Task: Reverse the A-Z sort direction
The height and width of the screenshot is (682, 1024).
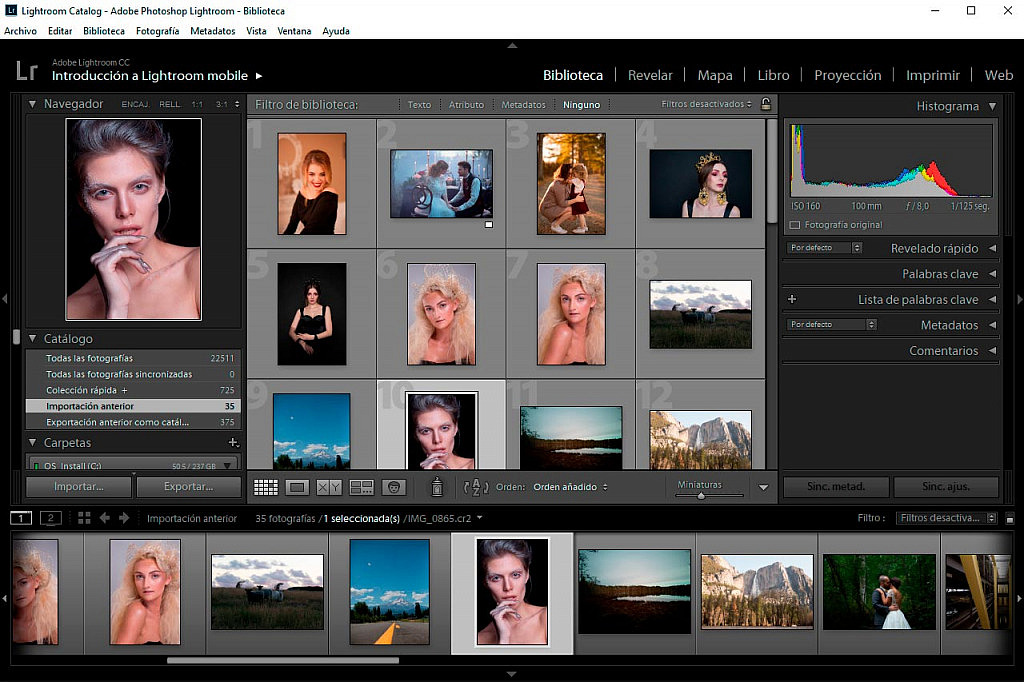Action: point(476,487)
